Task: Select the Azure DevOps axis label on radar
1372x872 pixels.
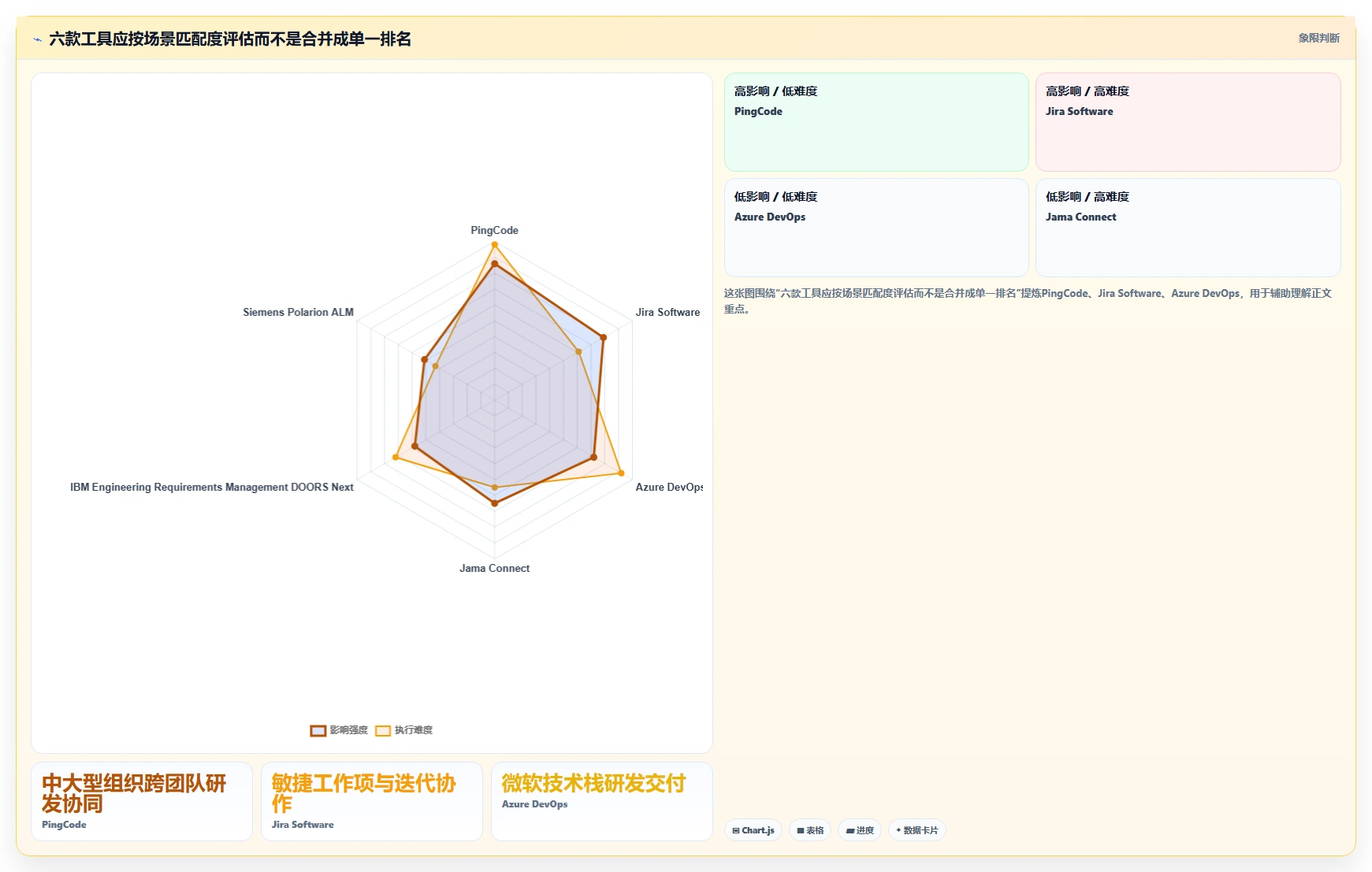Action: point(669,487)
